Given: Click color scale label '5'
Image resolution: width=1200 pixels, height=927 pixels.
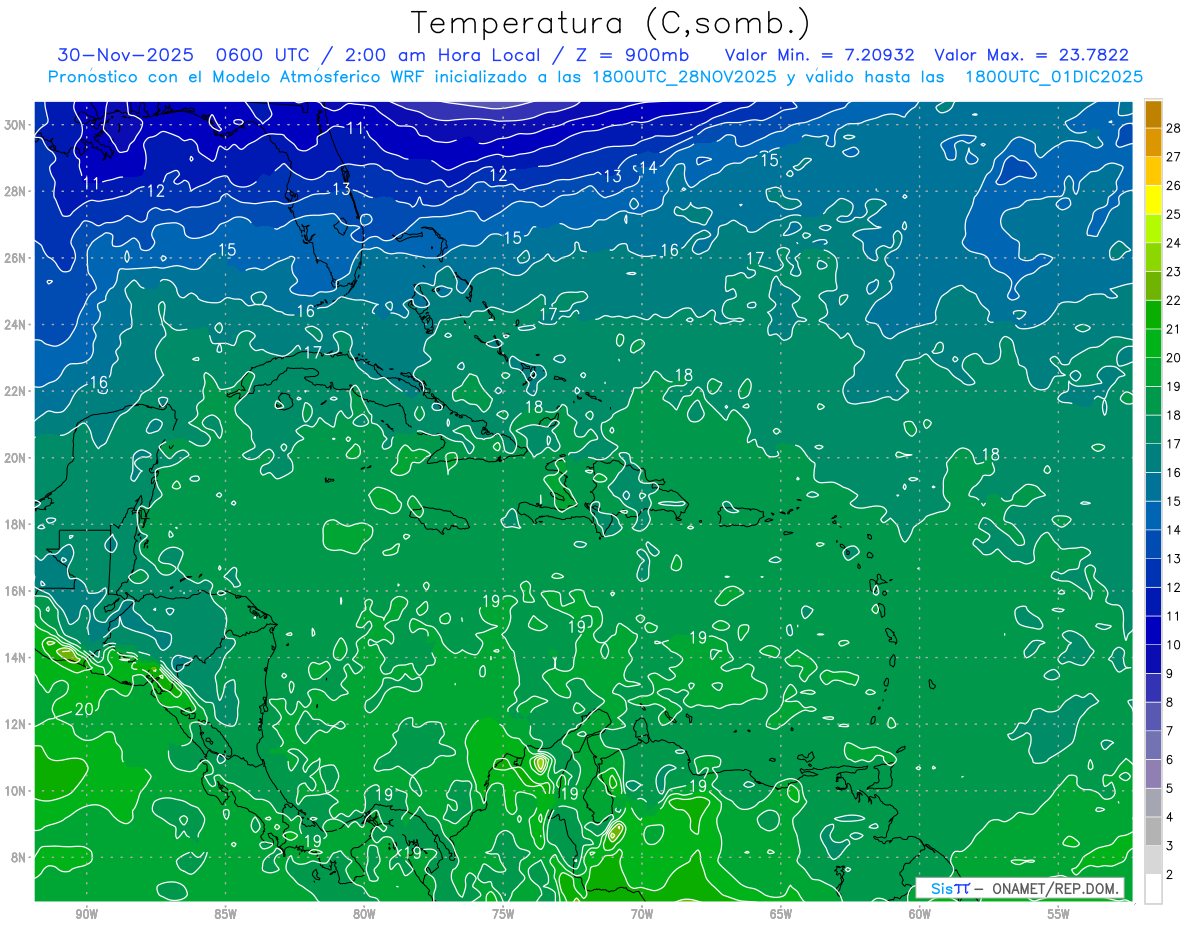Looking at the screenshot, I should pyautogui.click(x=1169, y=788).
